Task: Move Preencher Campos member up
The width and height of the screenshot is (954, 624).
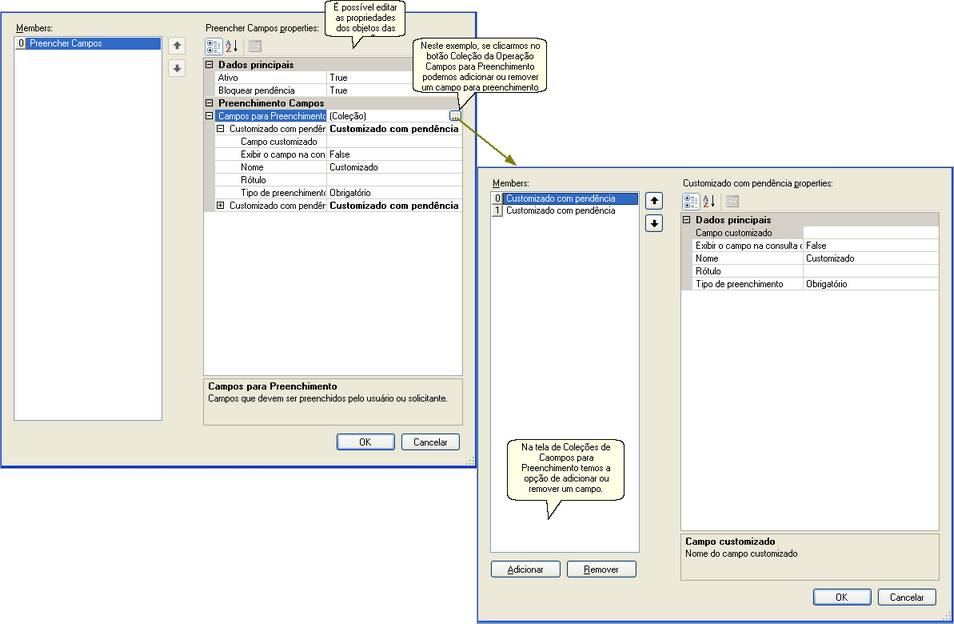Action: point(177,46)
